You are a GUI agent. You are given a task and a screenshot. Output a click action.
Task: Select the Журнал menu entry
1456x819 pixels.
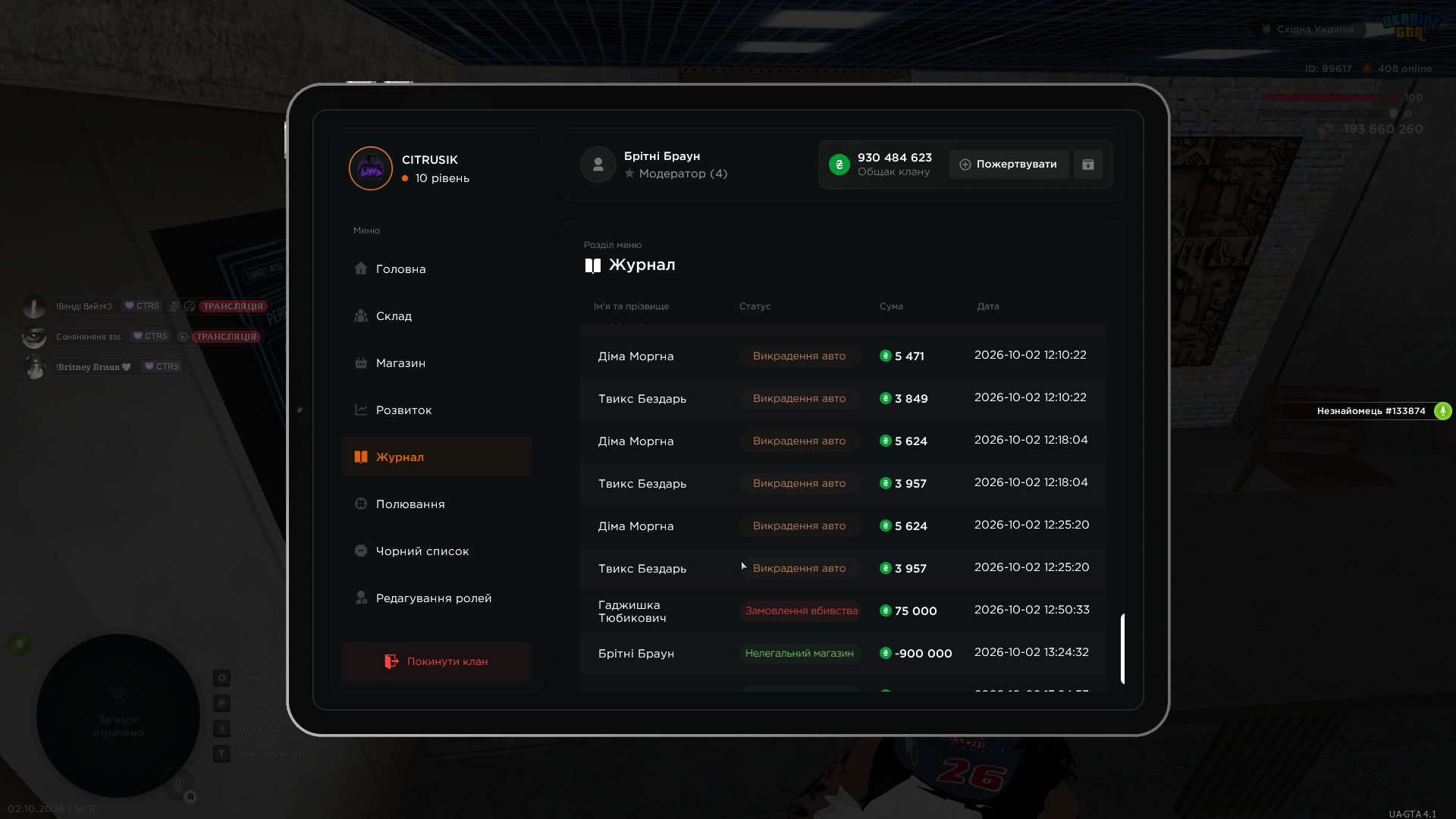pyautogui.click(x=437, y=457)
